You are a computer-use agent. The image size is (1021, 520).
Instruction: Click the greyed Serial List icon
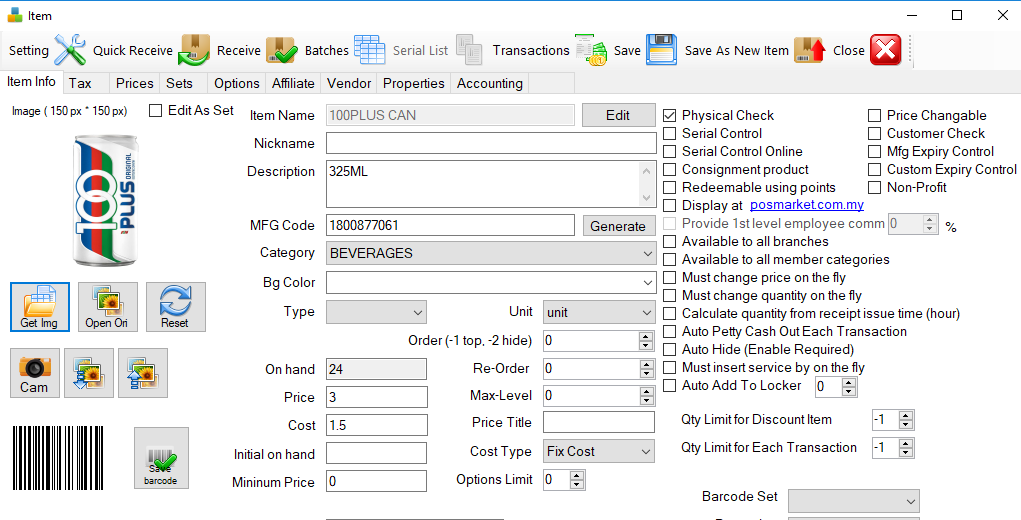(469, 50)
